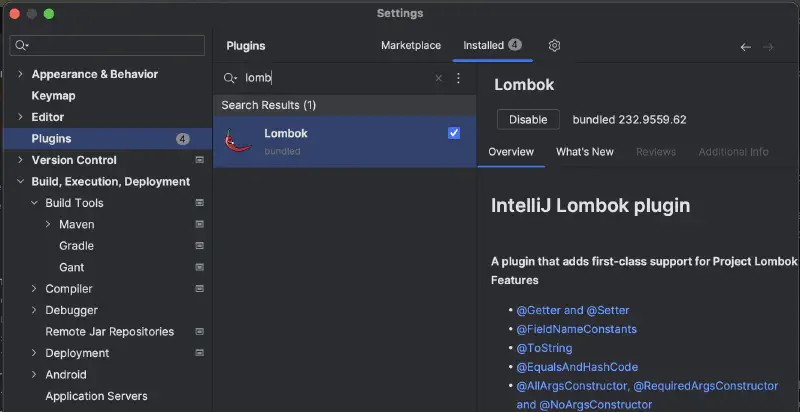800x412 pixels.
Task: Expand the Maven node
Action: pos(47,224)
